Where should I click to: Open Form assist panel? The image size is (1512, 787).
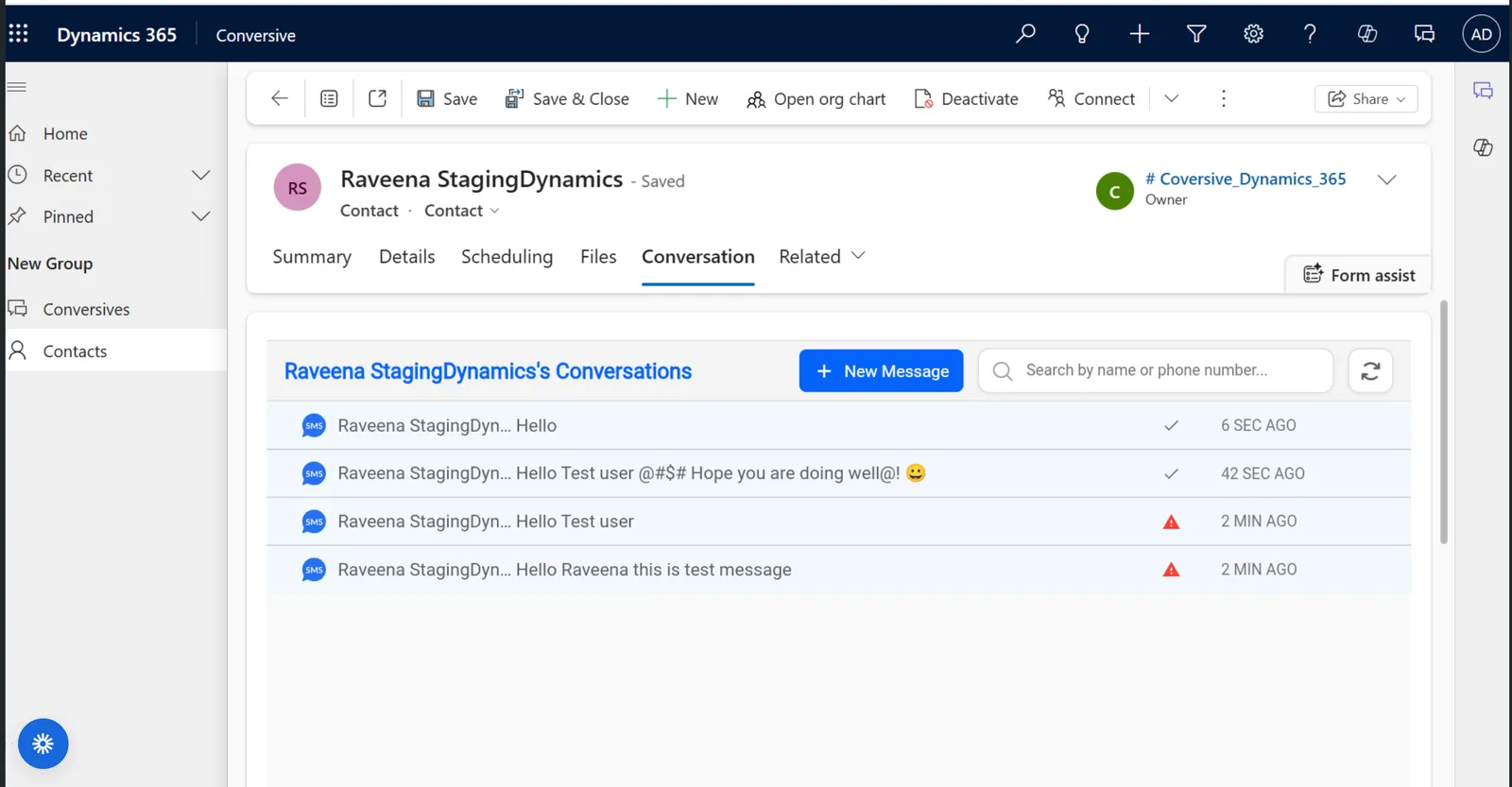[x=1359, y=275]
